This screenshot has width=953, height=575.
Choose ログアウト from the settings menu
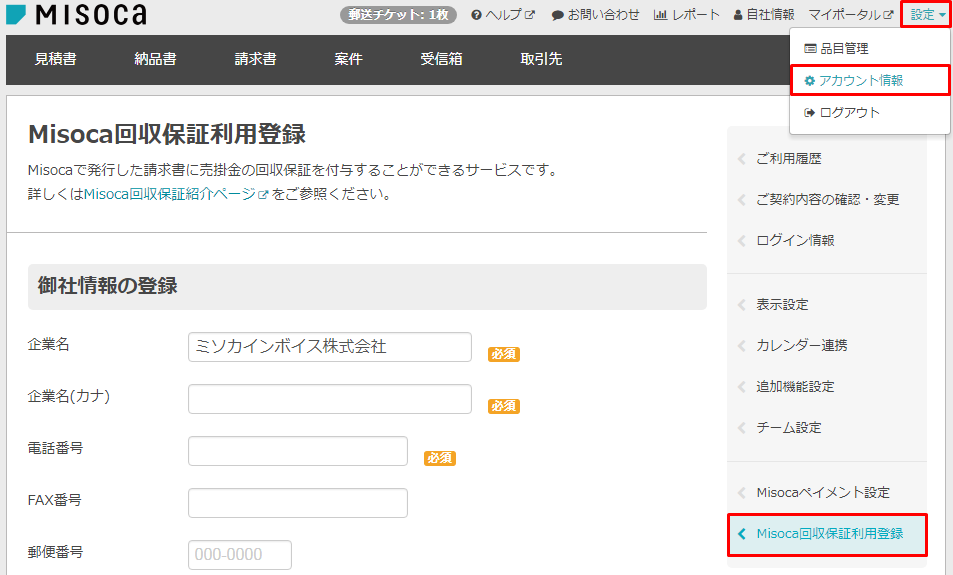click(x=869, y=112)
